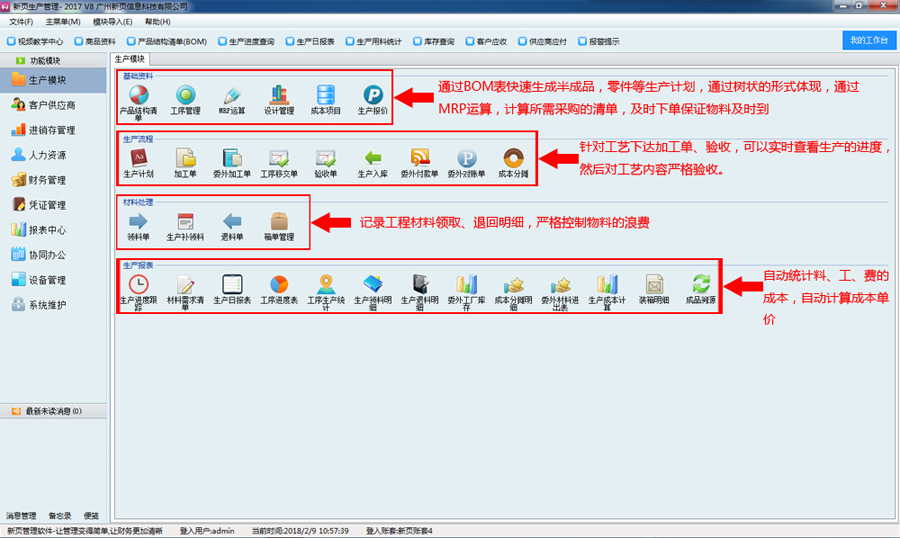Open 工序进度表 pie chart icon
The height and width of the screenshot is (538, 900).
278,285
